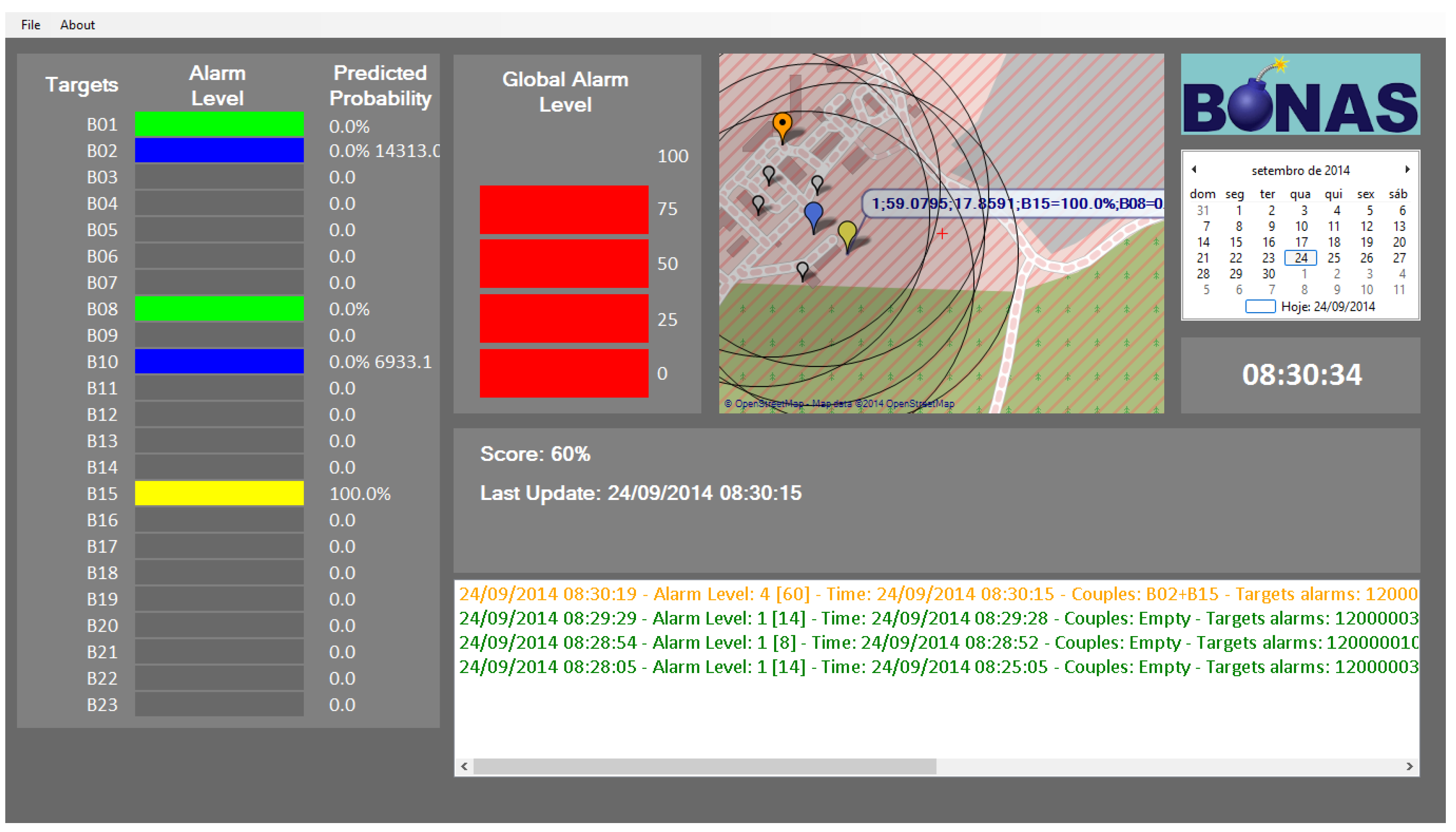
Task: Click B15 predicted probability '100.0%'
Action: (360, 494)
